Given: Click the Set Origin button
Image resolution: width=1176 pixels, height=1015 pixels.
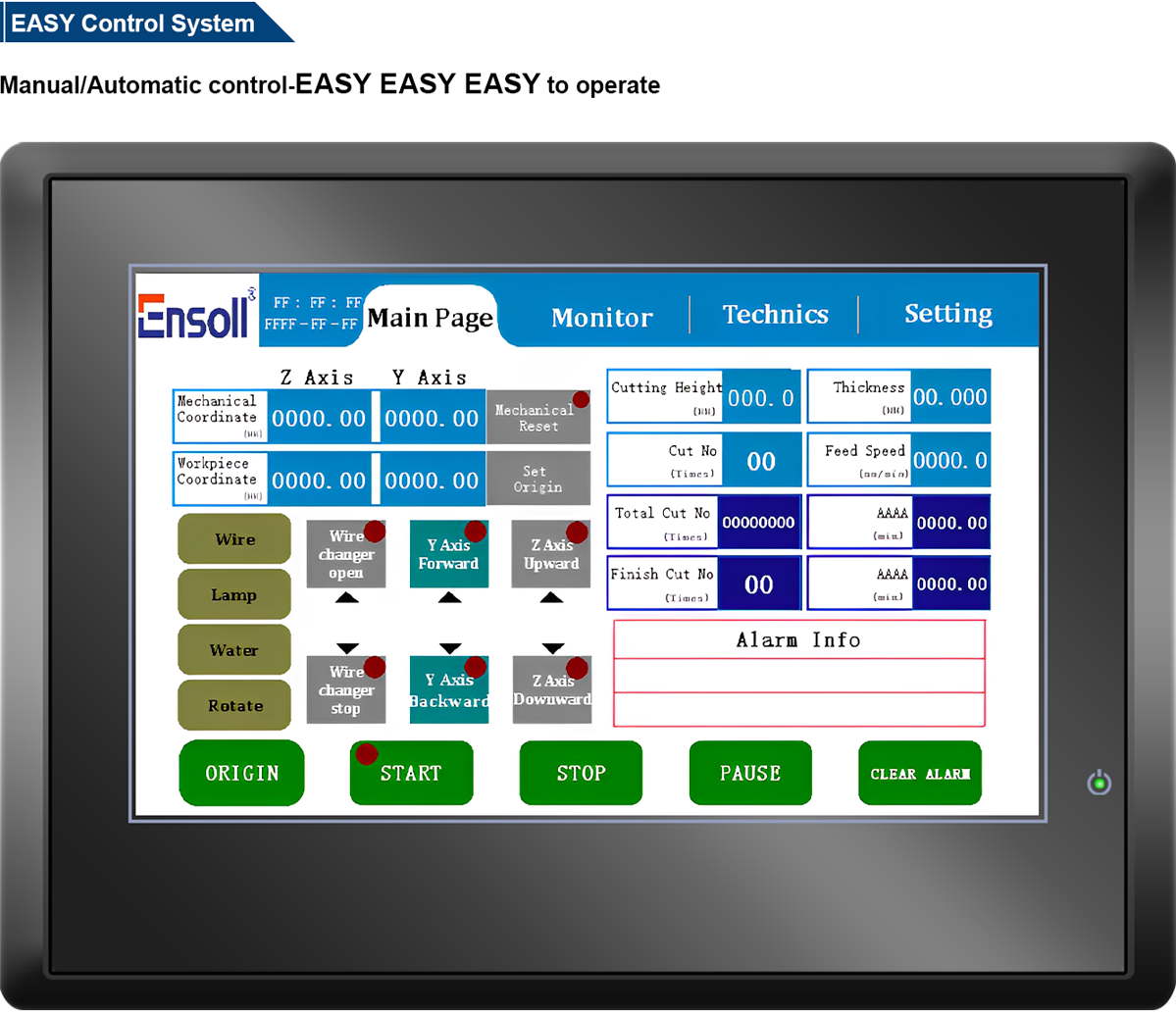Looking at the screenshot, I should click(537, 479).
